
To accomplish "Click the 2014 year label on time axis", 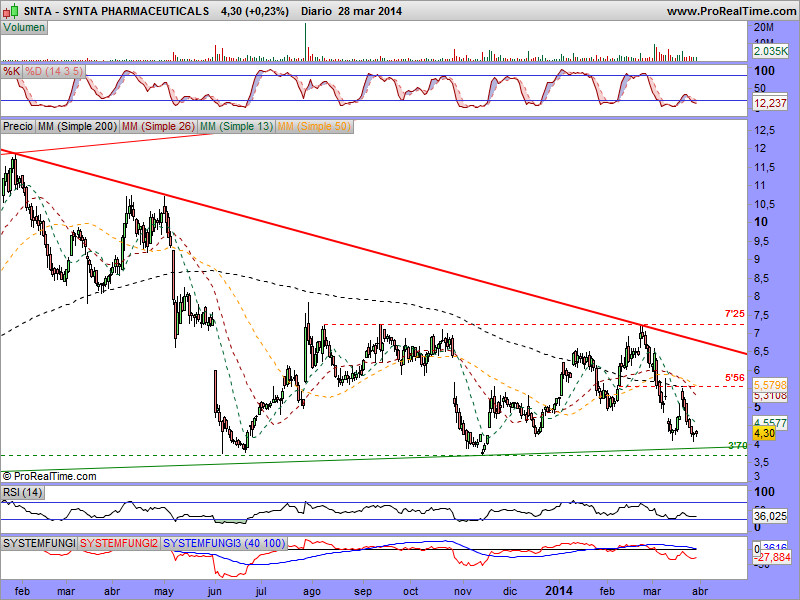I will coord(559,591).
